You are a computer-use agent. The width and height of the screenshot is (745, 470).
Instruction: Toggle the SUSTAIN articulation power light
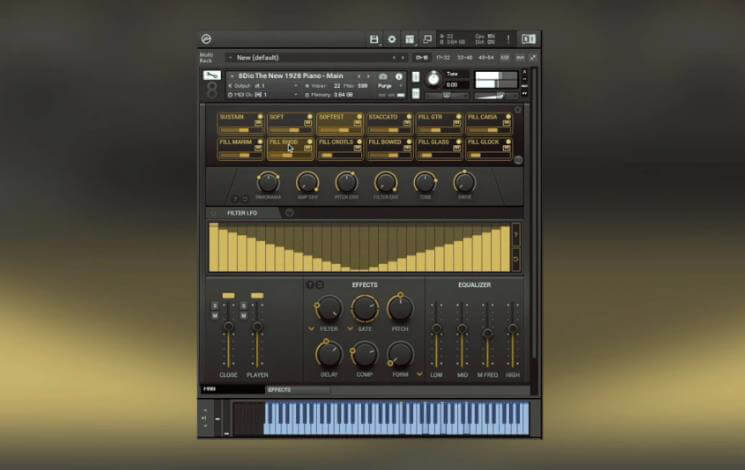click(x=259, y=117)
